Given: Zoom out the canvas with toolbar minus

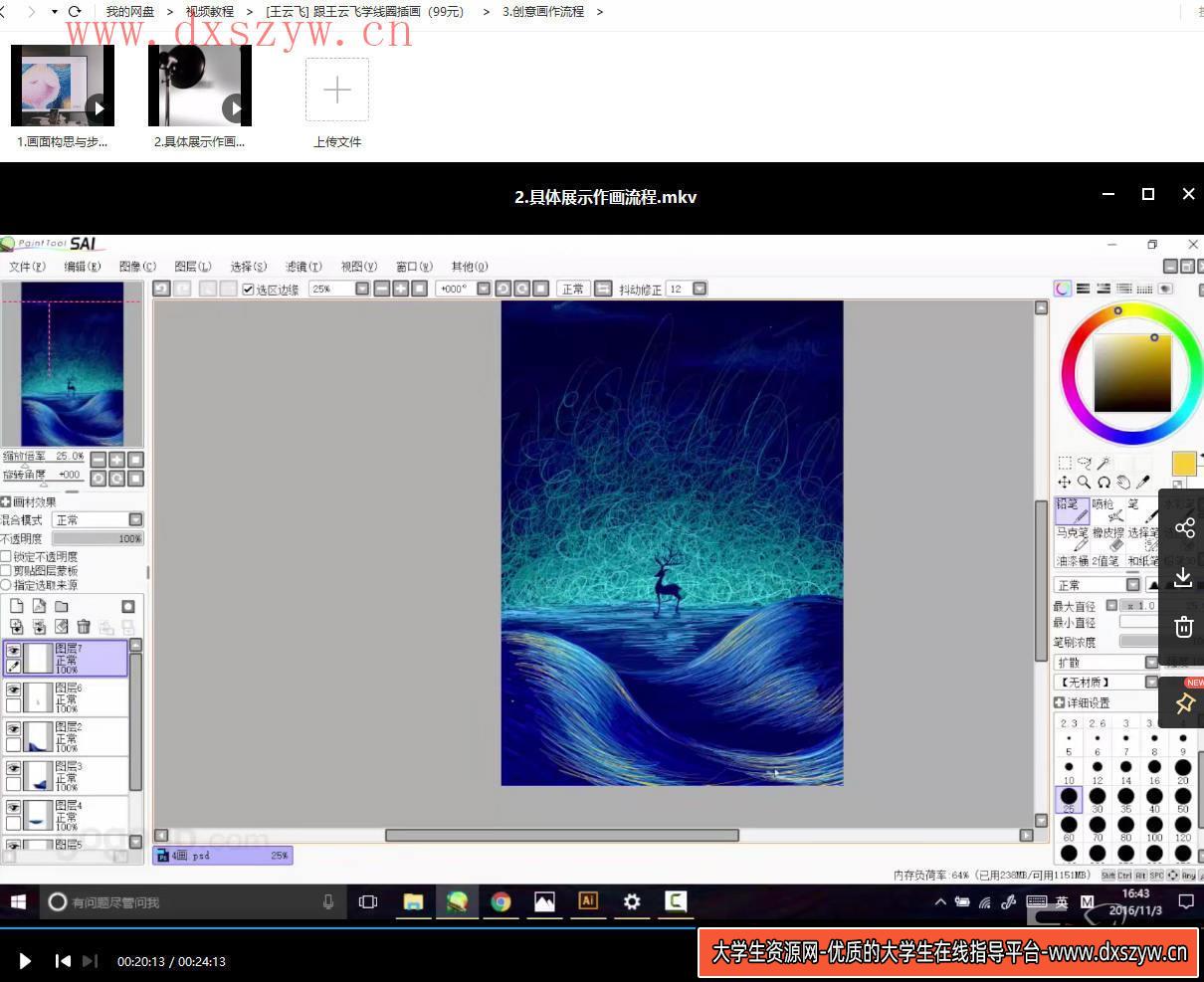Looking at the screenshot, I should pos(382,289).
